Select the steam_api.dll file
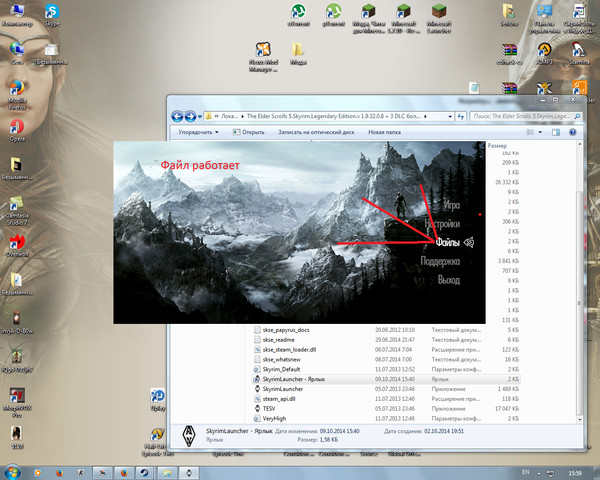This screenshot has width=600, height=480. click(x=279, y=399)
